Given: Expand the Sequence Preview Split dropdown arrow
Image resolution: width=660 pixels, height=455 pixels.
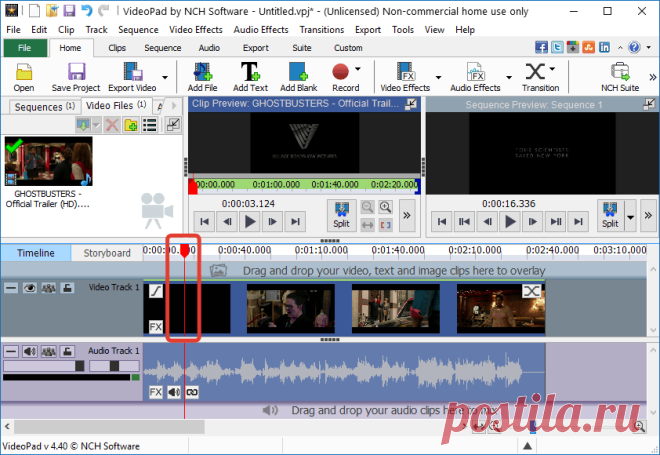Looking at the screenshot, I should [630, 217].
